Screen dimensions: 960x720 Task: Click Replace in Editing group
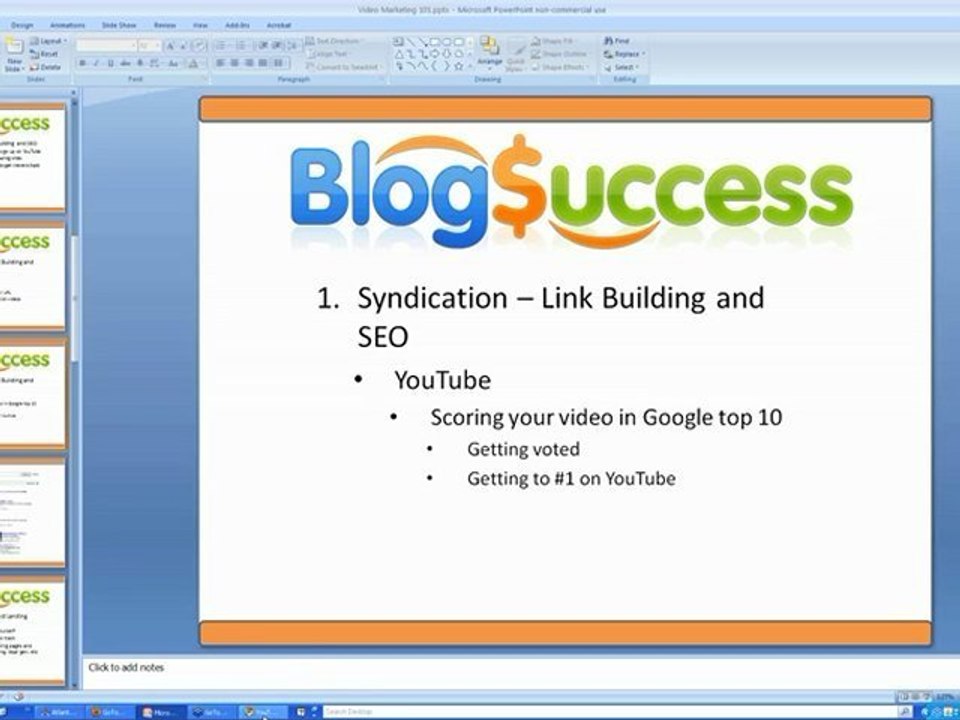coord(624,54)
